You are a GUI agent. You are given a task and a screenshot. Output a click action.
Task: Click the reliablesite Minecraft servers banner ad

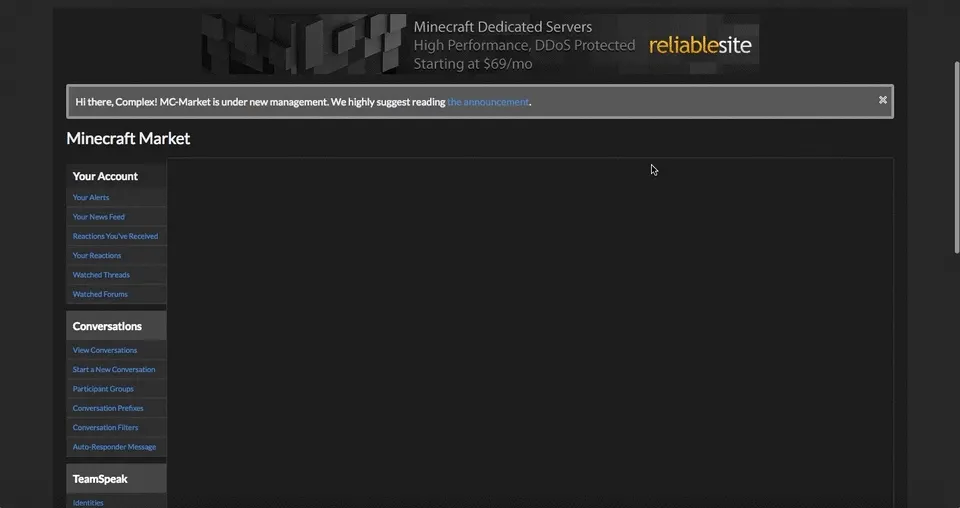click(480, 44)
